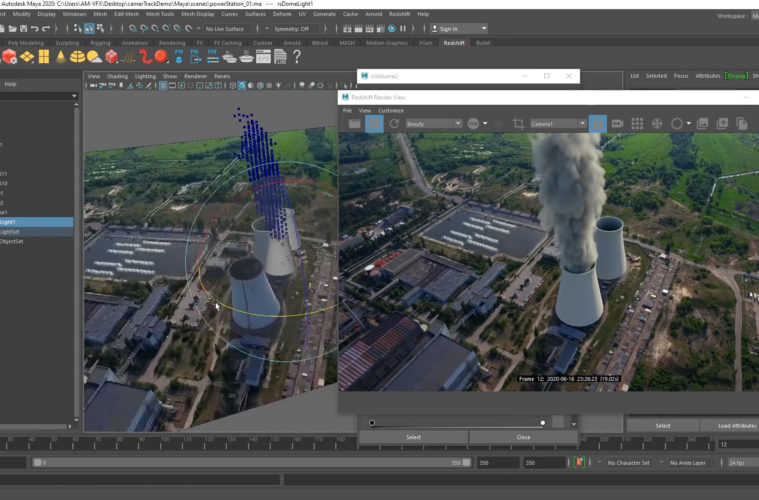This screenshot has width=759, height=500.
Task: Toggle the IPR render button in Render View
Action: tap(374, 124)
